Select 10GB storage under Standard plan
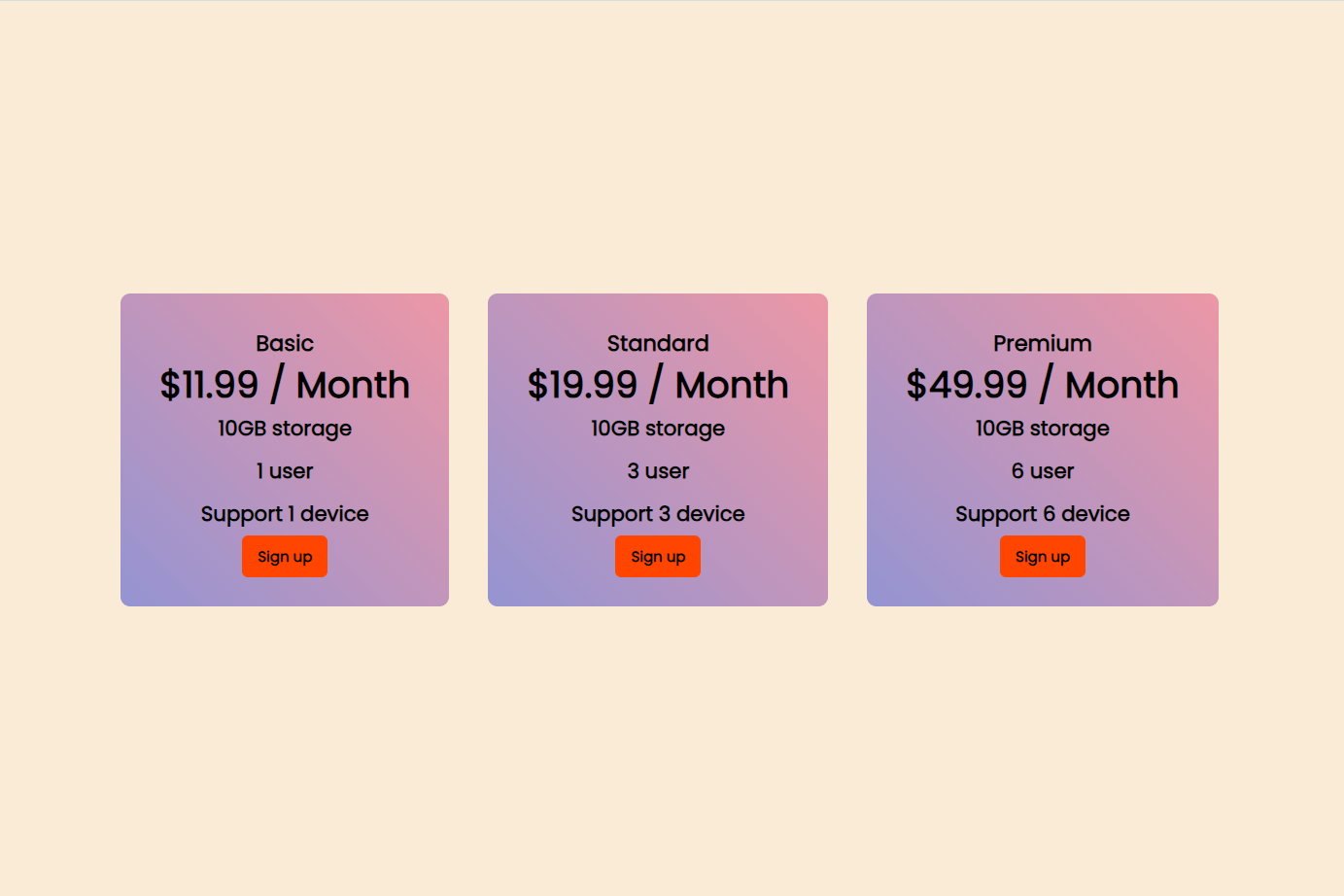The image size is (1344, 896). click(x=658, y=429)
